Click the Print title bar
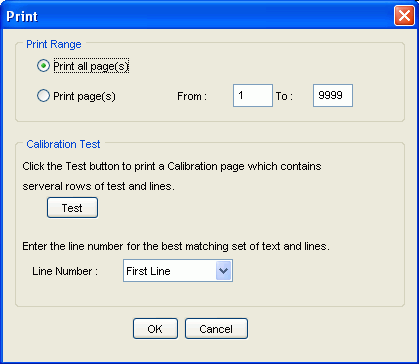 [200, 16]
